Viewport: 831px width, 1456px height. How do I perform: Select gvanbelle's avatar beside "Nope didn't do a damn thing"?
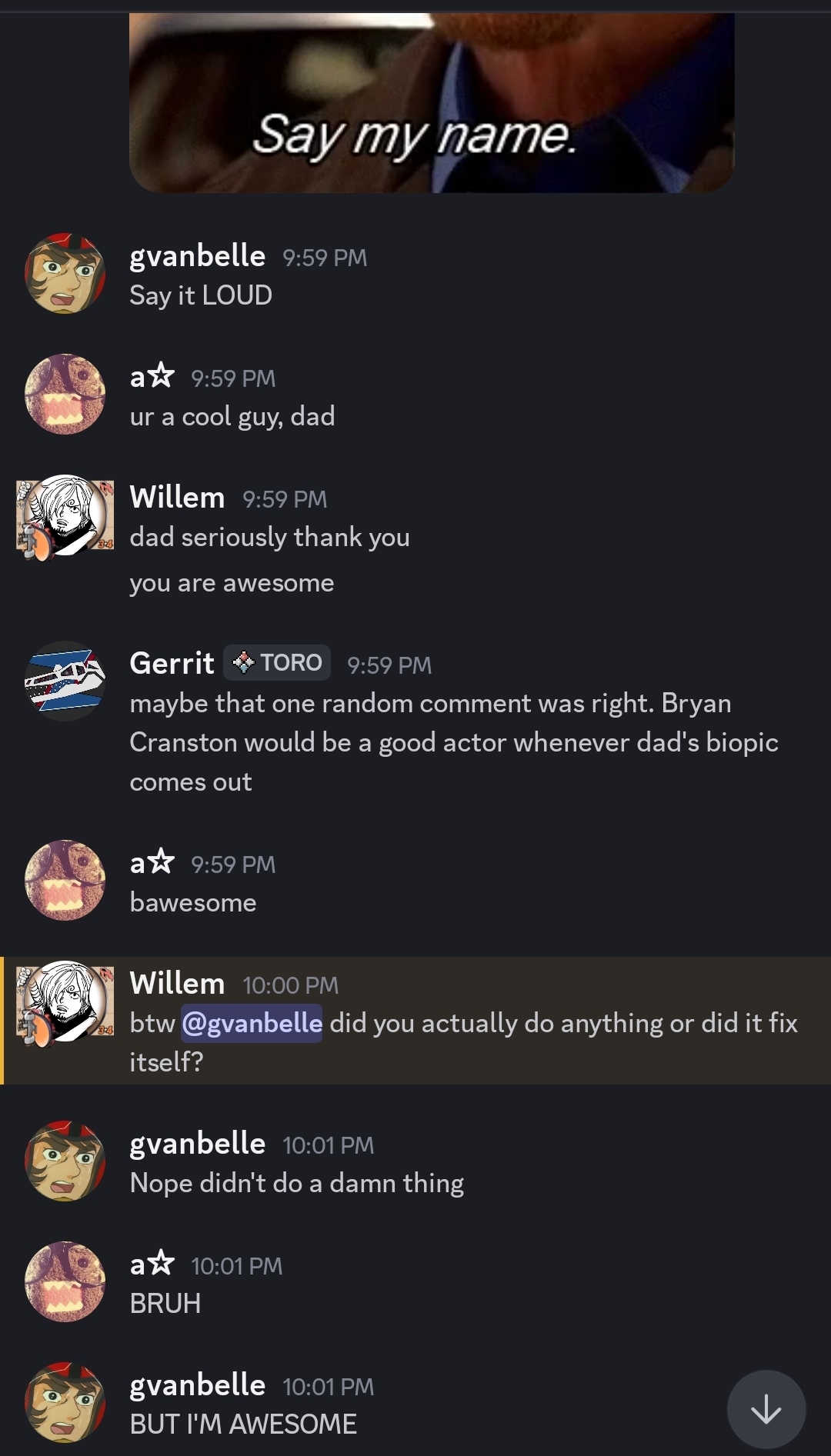pos(65,1161)
